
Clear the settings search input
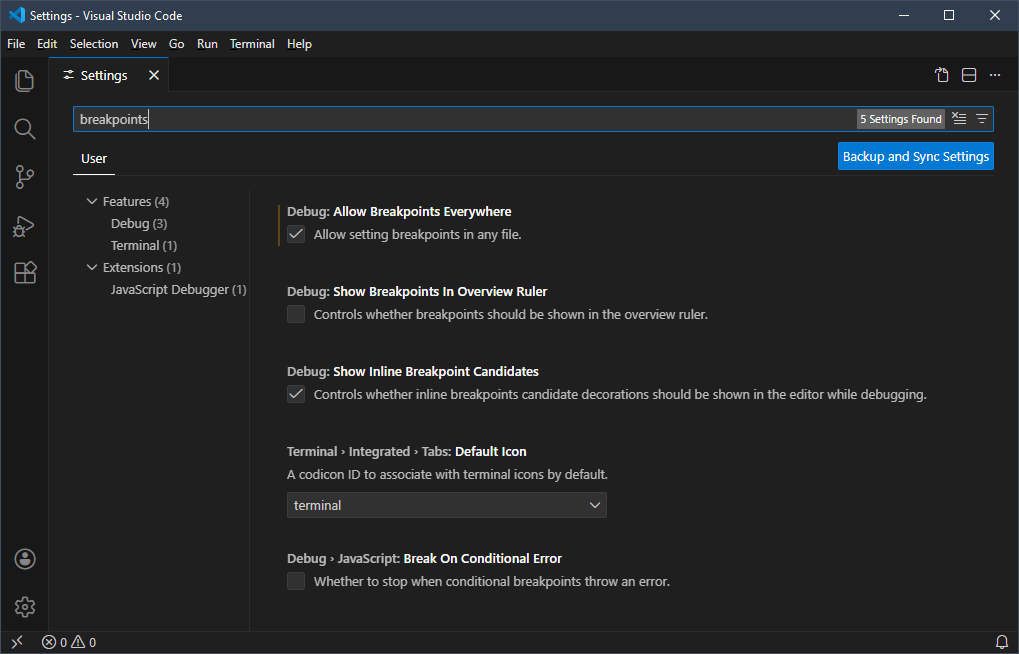pos(959,119)
